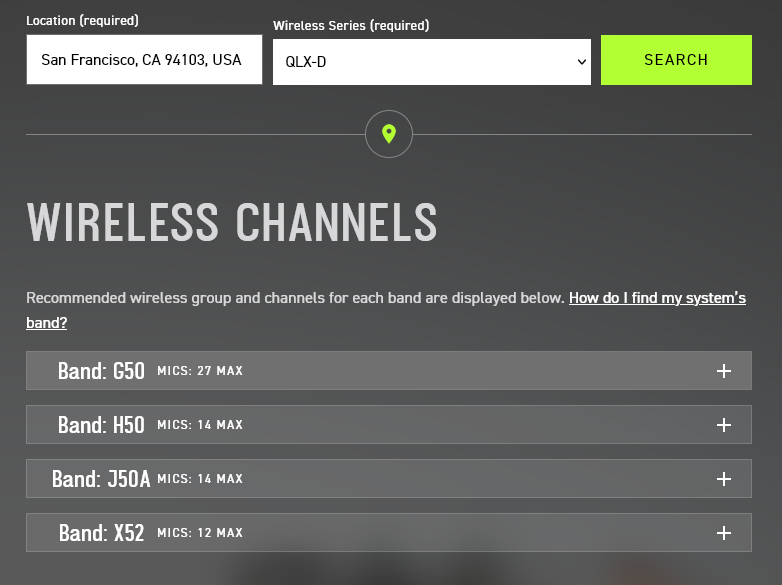Click the San Francisco location input field
Screen dimensions: 782x585
click(x=144, y=60)
